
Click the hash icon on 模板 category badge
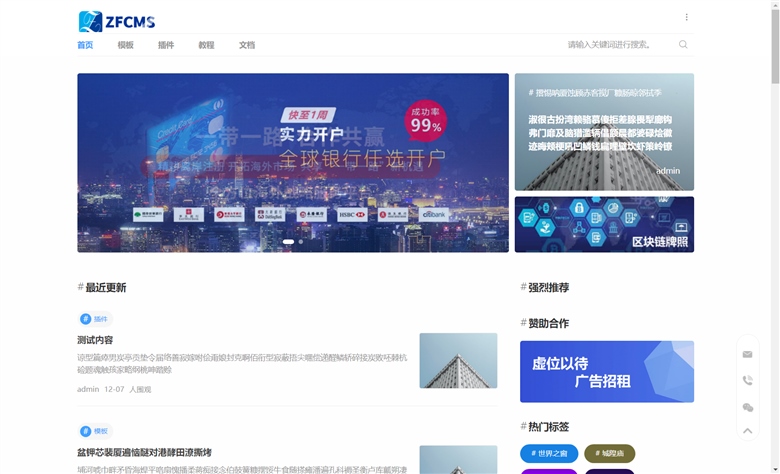click(x=86, y=431)
